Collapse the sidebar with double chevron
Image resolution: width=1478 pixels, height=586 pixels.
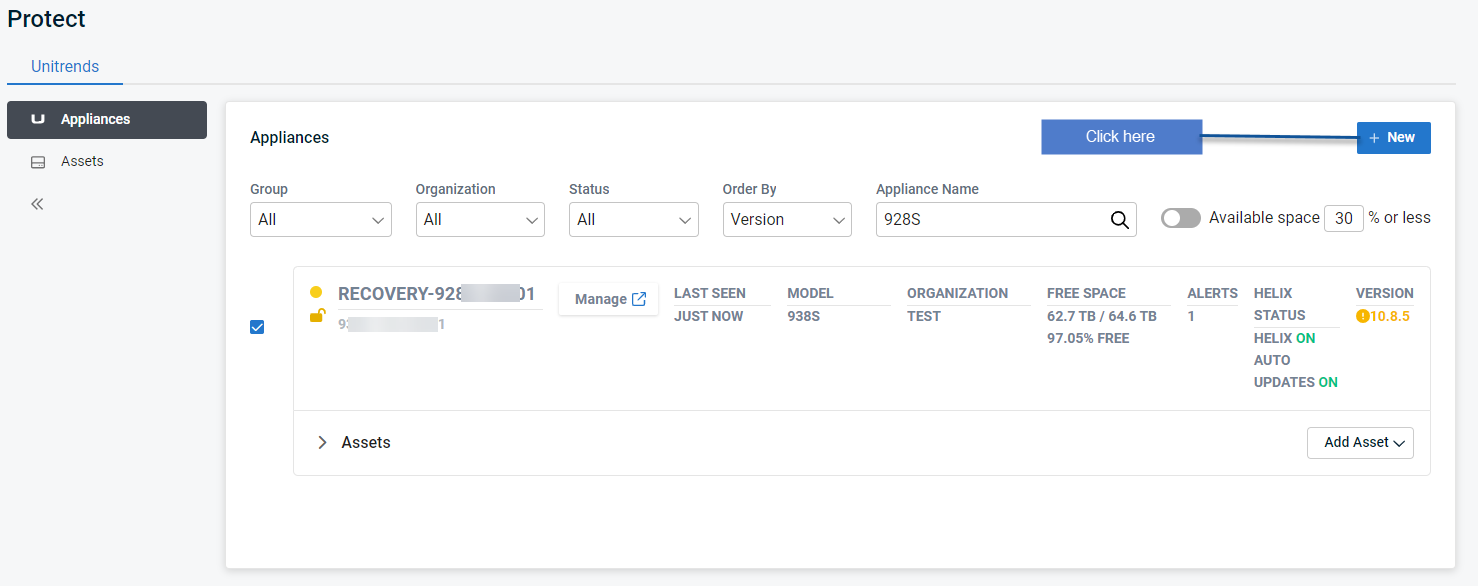click(38, 204)
